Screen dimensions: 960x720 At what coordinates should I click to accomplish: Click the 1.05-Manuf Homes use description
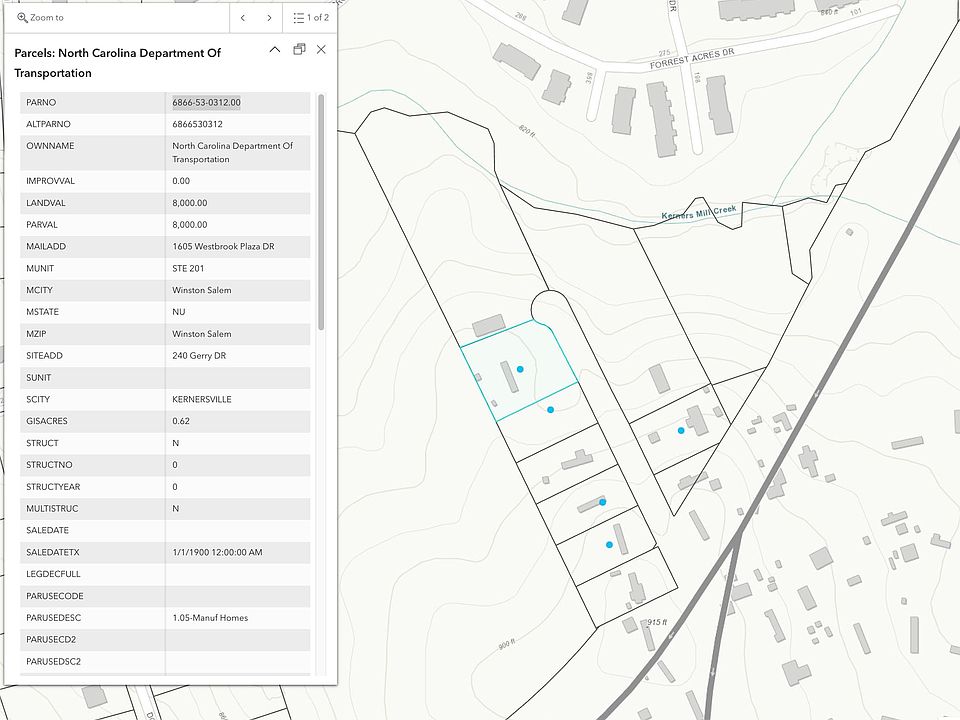click(x=210, y=618)
